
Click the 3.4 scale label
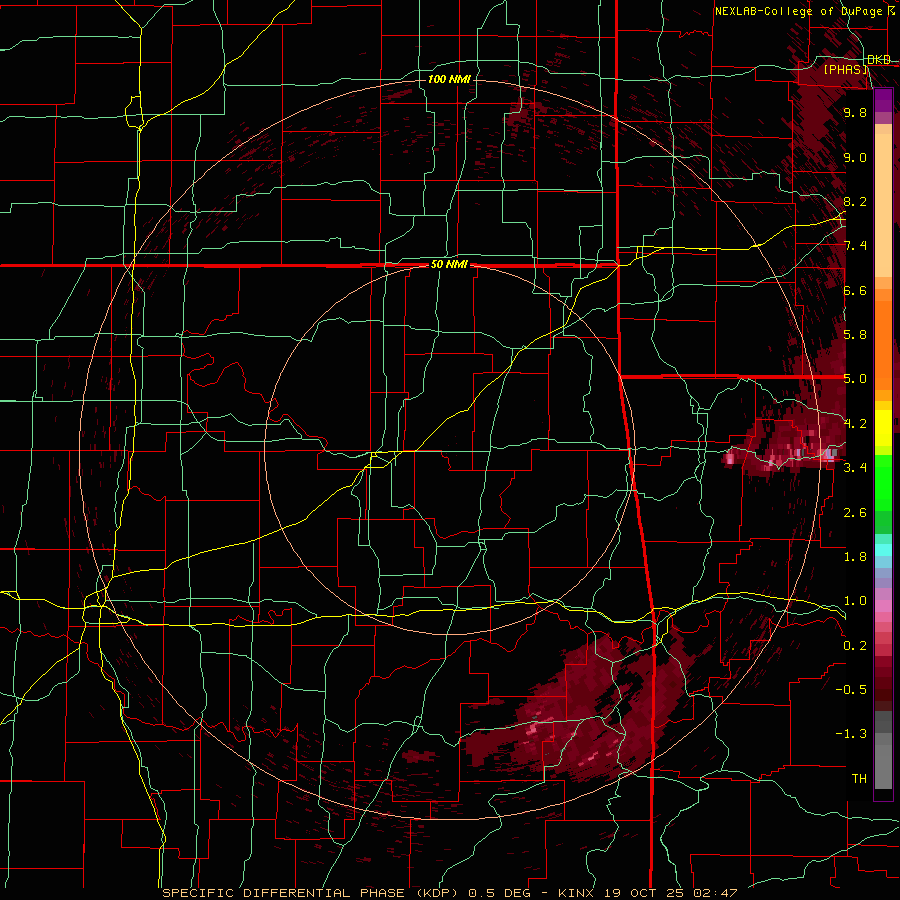click(x=855, y=468)
